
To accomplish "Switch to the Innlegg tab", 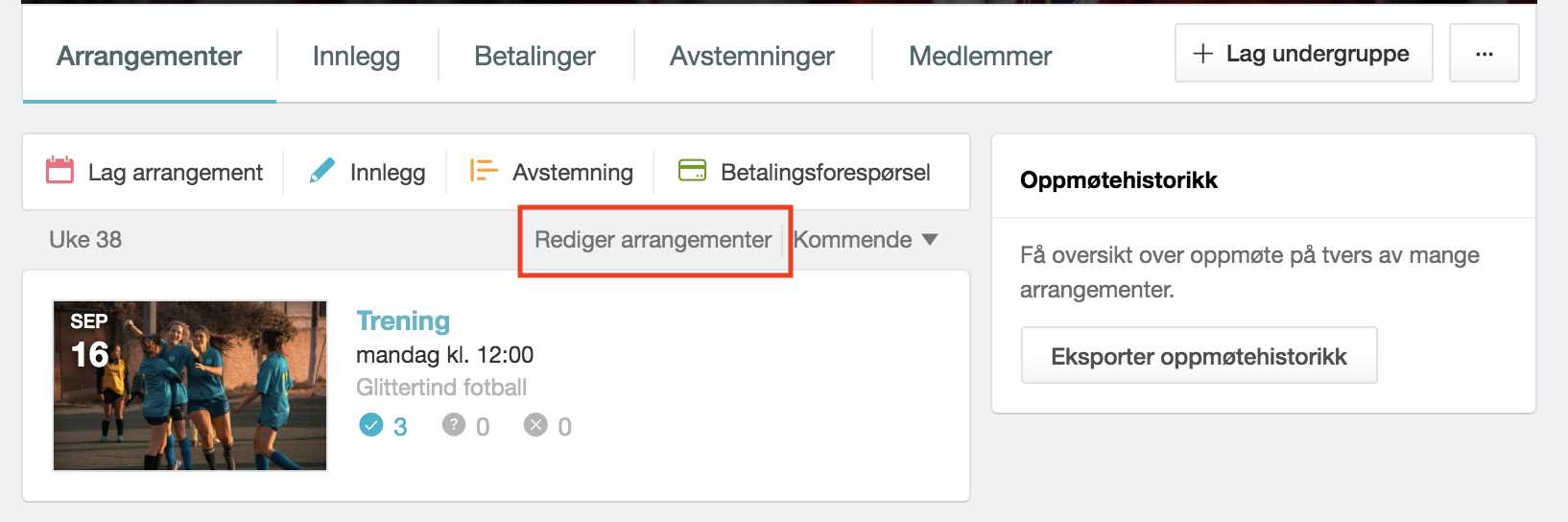I will coord(356,56).
